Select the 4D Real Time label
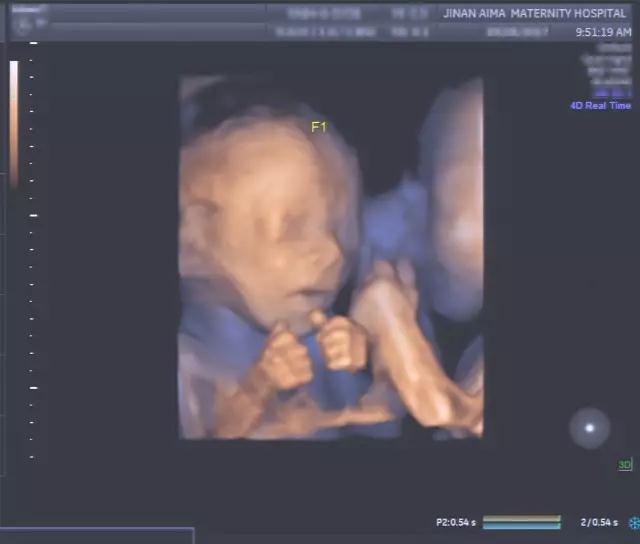Viewport: 640px width, 544px height. click(600, 105)
